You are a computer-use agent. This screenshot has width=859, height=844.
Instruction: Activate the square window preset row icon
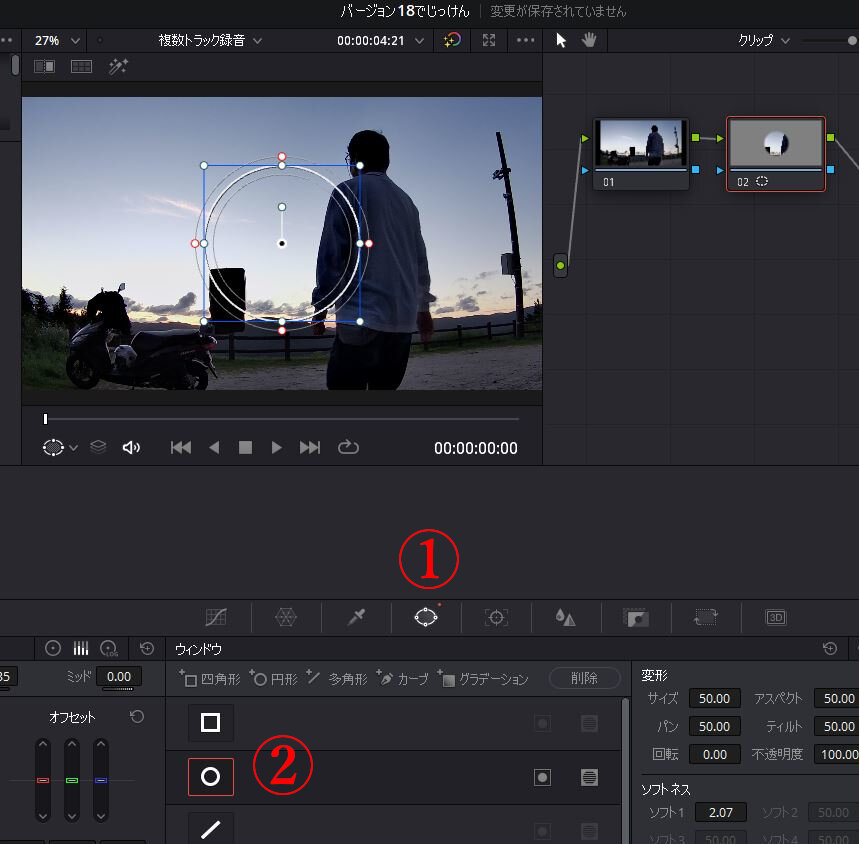click(210, 723)
